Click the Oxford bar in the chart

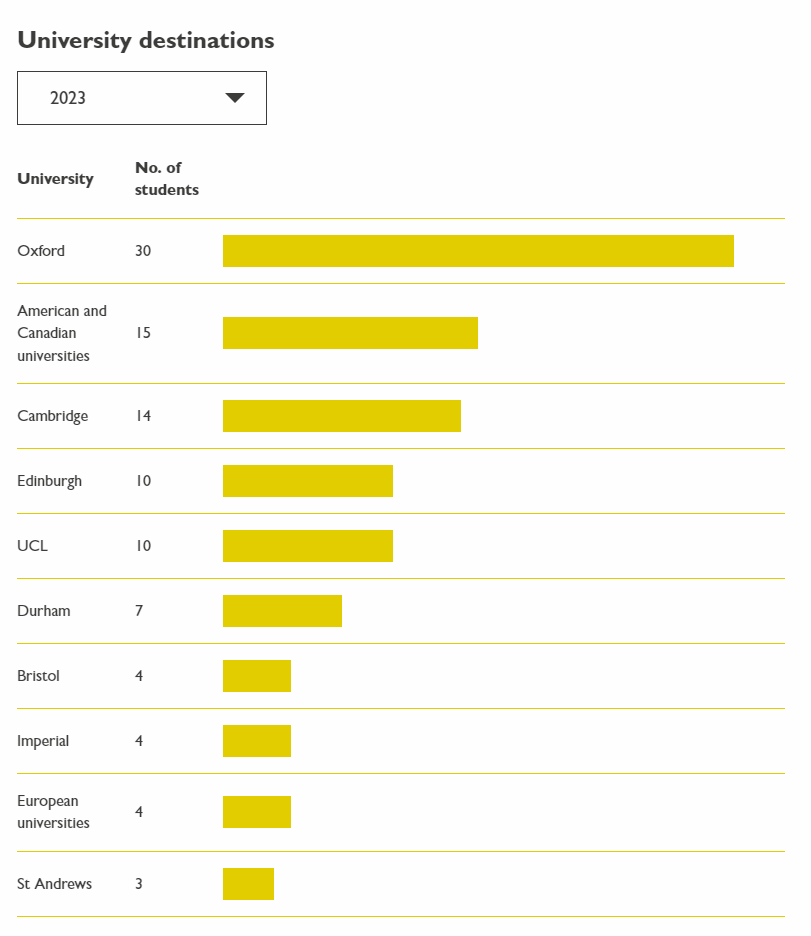click(478, 251)
